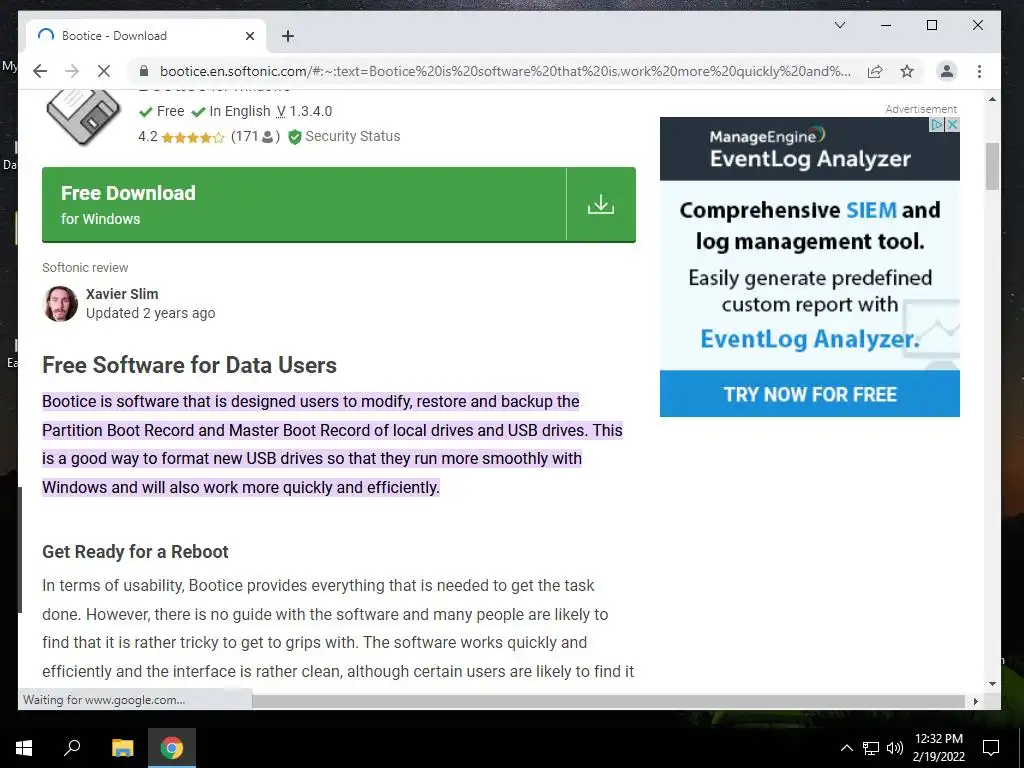
Task: Go back to the previous page
Action: (x=40, y=71)
